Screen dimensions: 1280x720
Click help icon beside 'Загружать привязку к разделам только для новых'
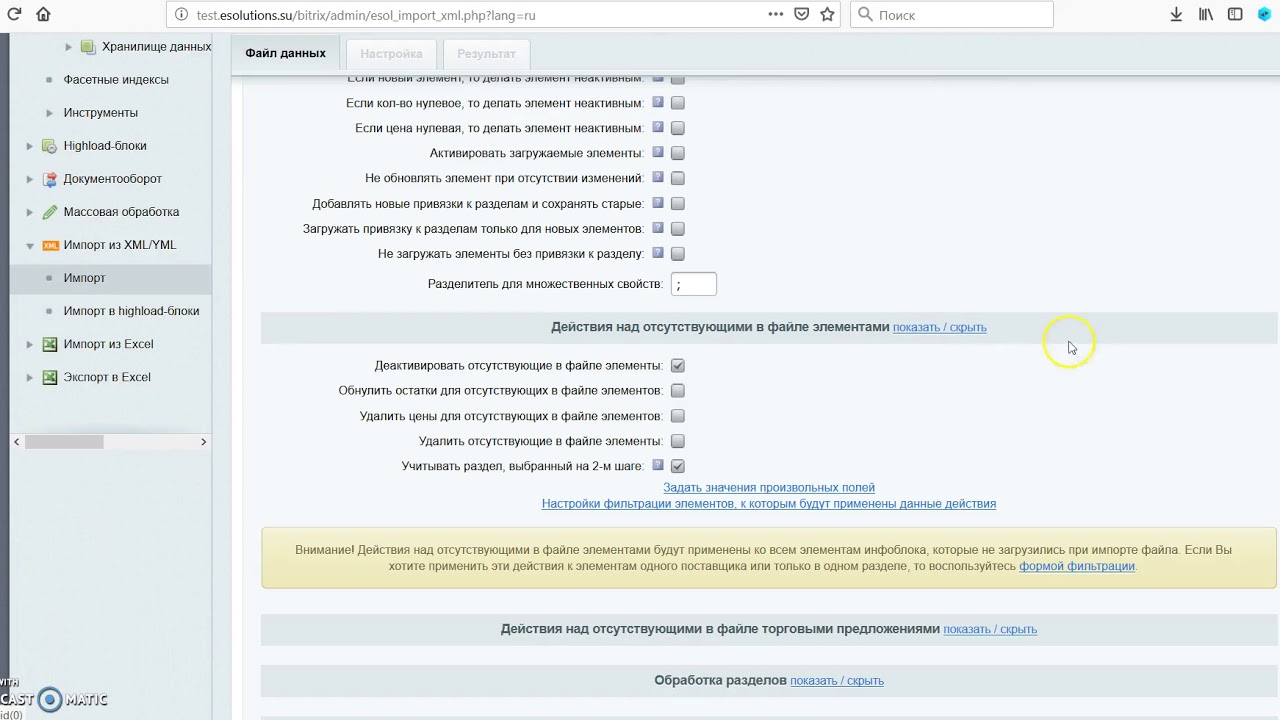(x=658, y=227)
